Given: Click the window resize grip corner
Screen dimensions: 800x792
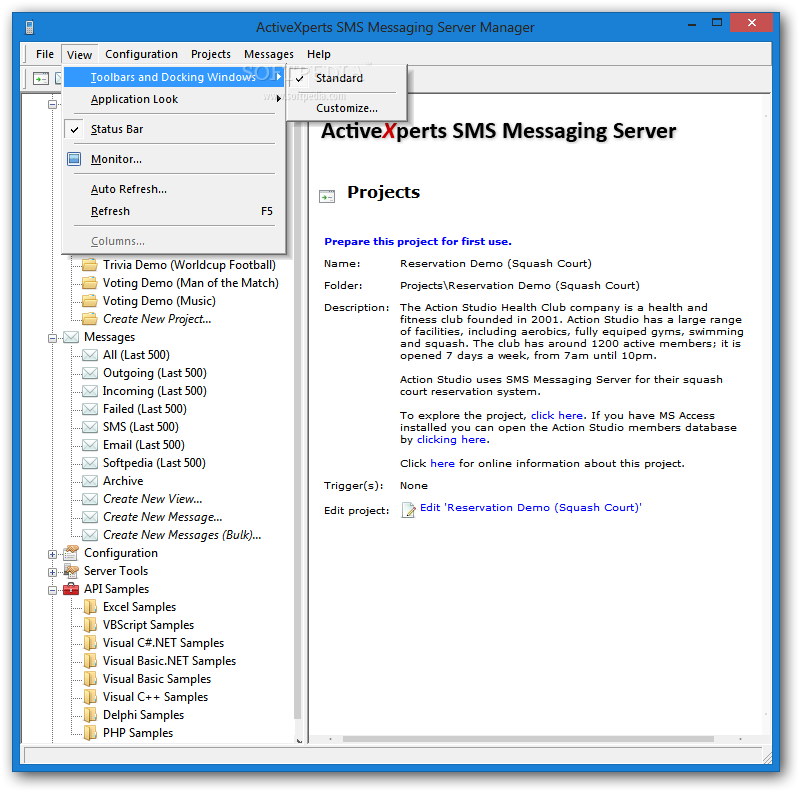Looking at the screenshot, I should pyautogui.click(x=767, y=758).
